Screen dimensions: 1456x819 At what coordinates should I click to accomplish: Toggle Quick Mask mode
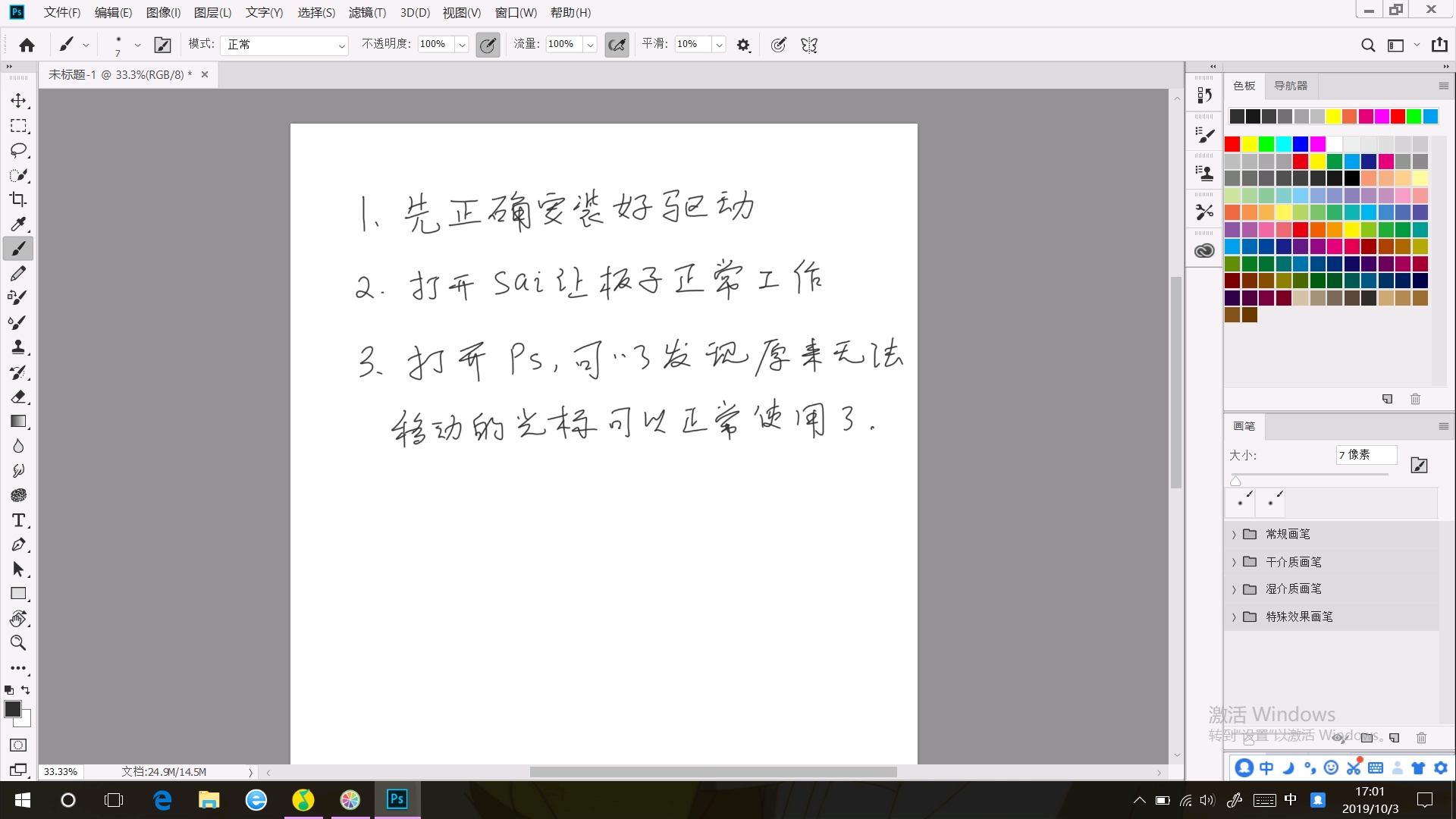18,745
